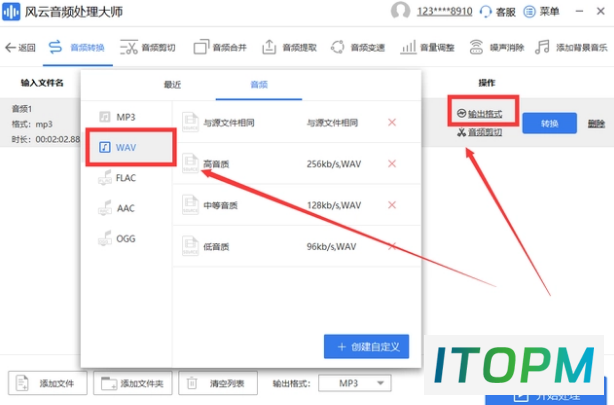Open the 音量调整 tool
Image resolution: width=614 pixels, height=405 pixels.
coord(427,47)
